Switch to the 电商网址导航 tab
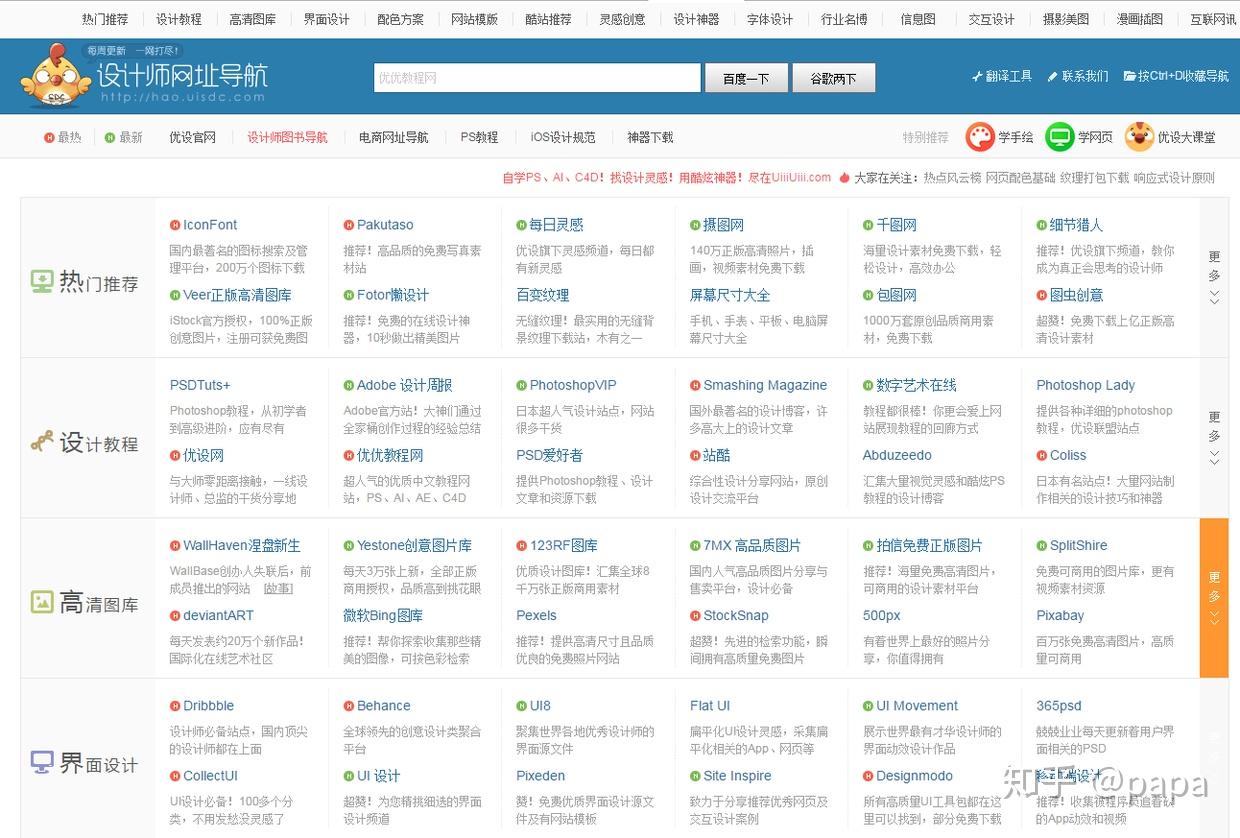 [394, 138]
